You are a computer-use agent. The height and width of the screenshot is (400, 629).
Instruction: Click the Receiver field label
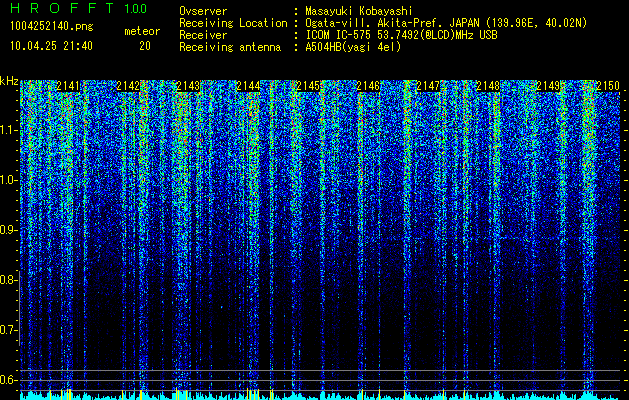[x=203, y=35]
